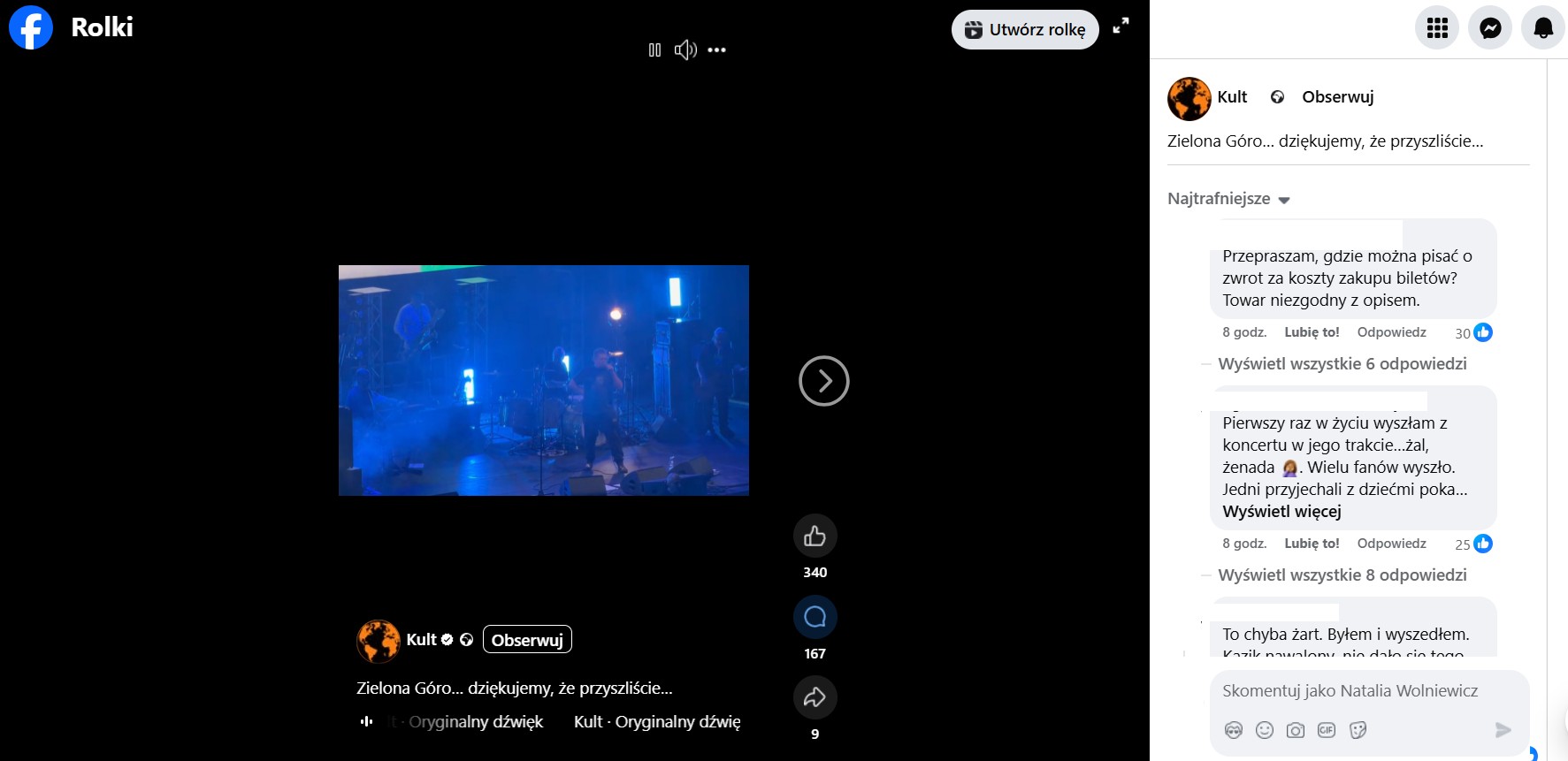The height and width of the screenshot is (761, 1568).
Task: Toggle the comments bubble icon
Action: point(815,617)
